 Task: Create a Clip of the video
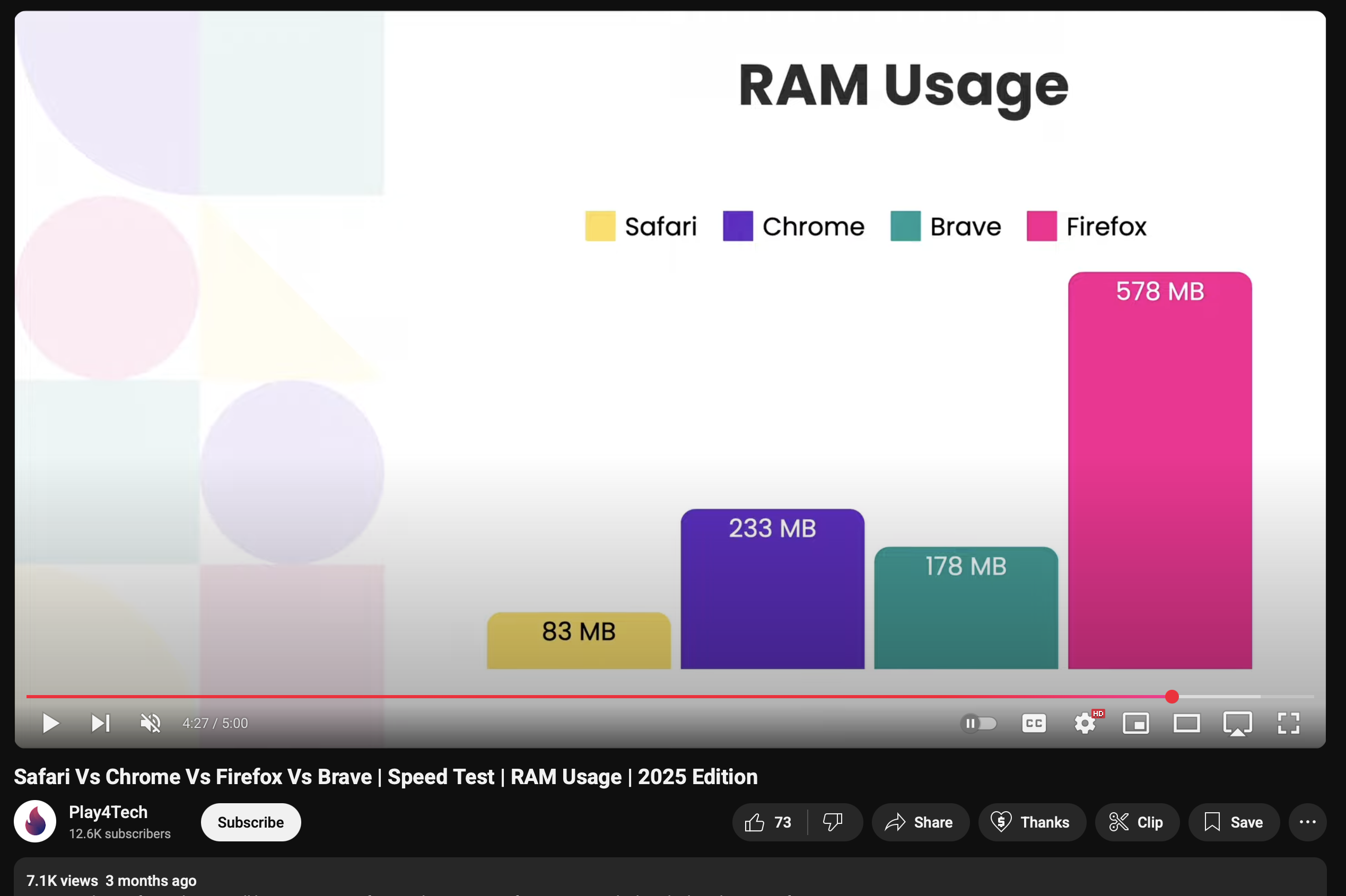point(1136,822)
